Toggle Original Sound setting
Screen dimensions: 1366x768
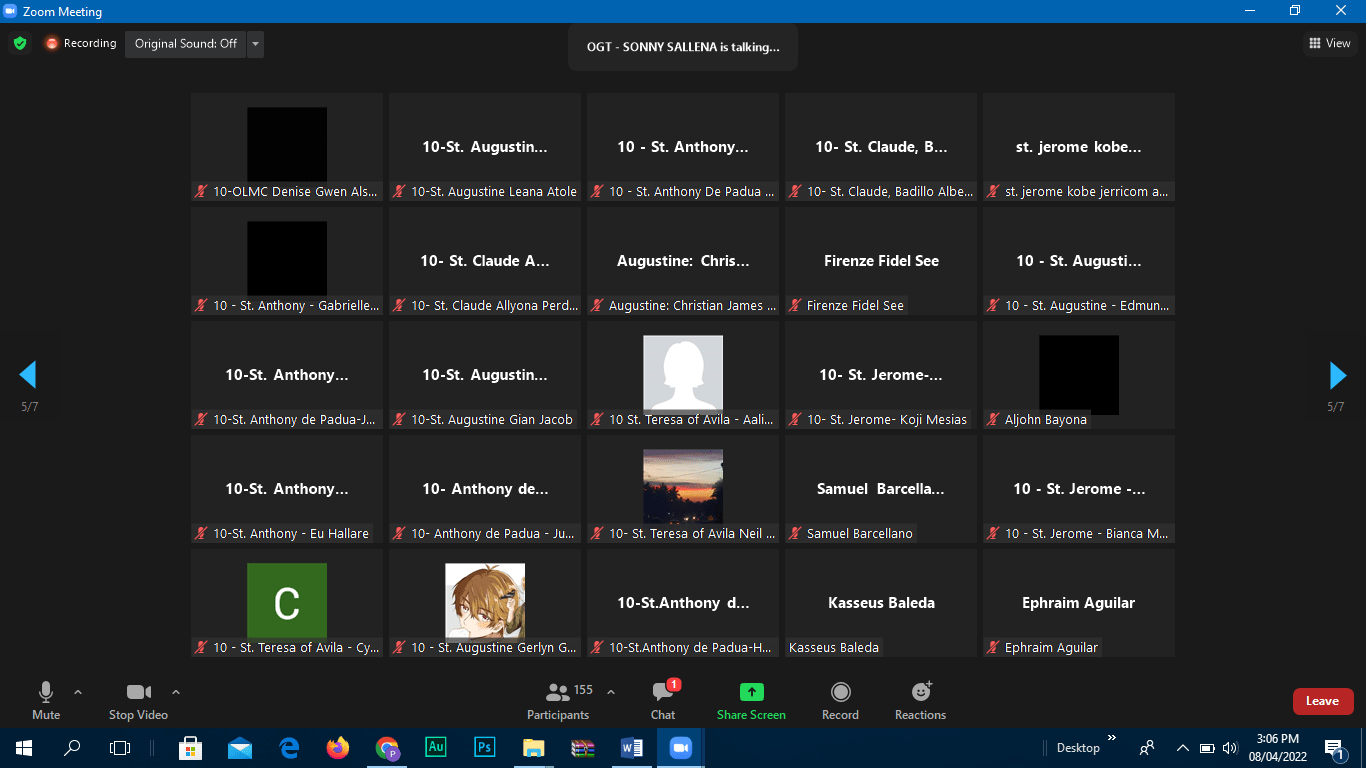[x=186, y=44]
